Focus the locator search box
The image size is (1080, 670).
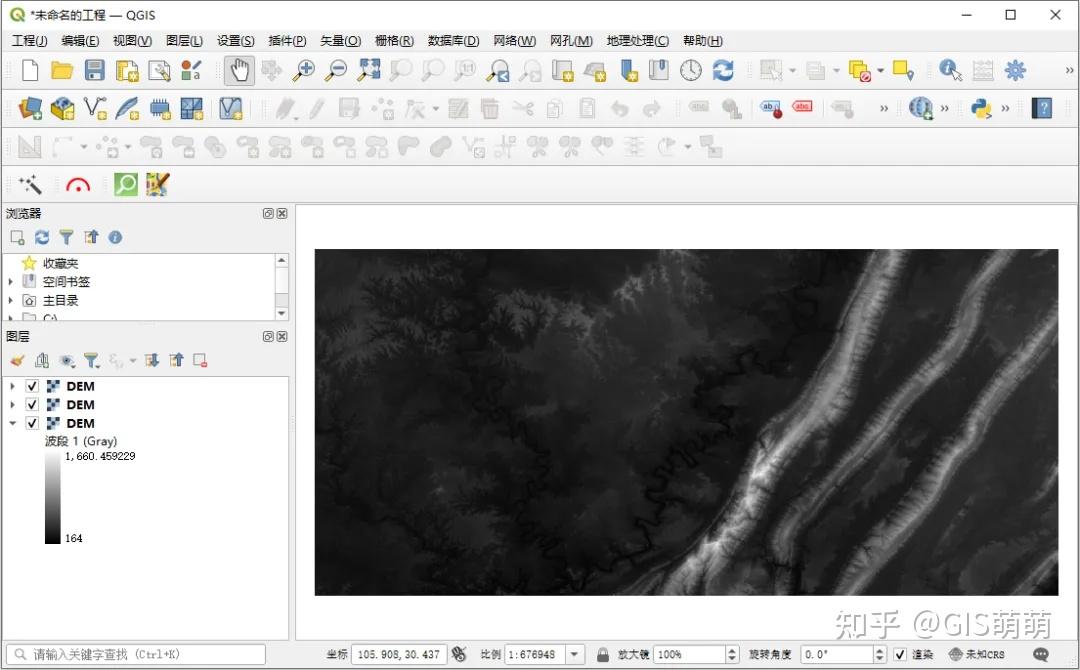[x=136, y=654]
